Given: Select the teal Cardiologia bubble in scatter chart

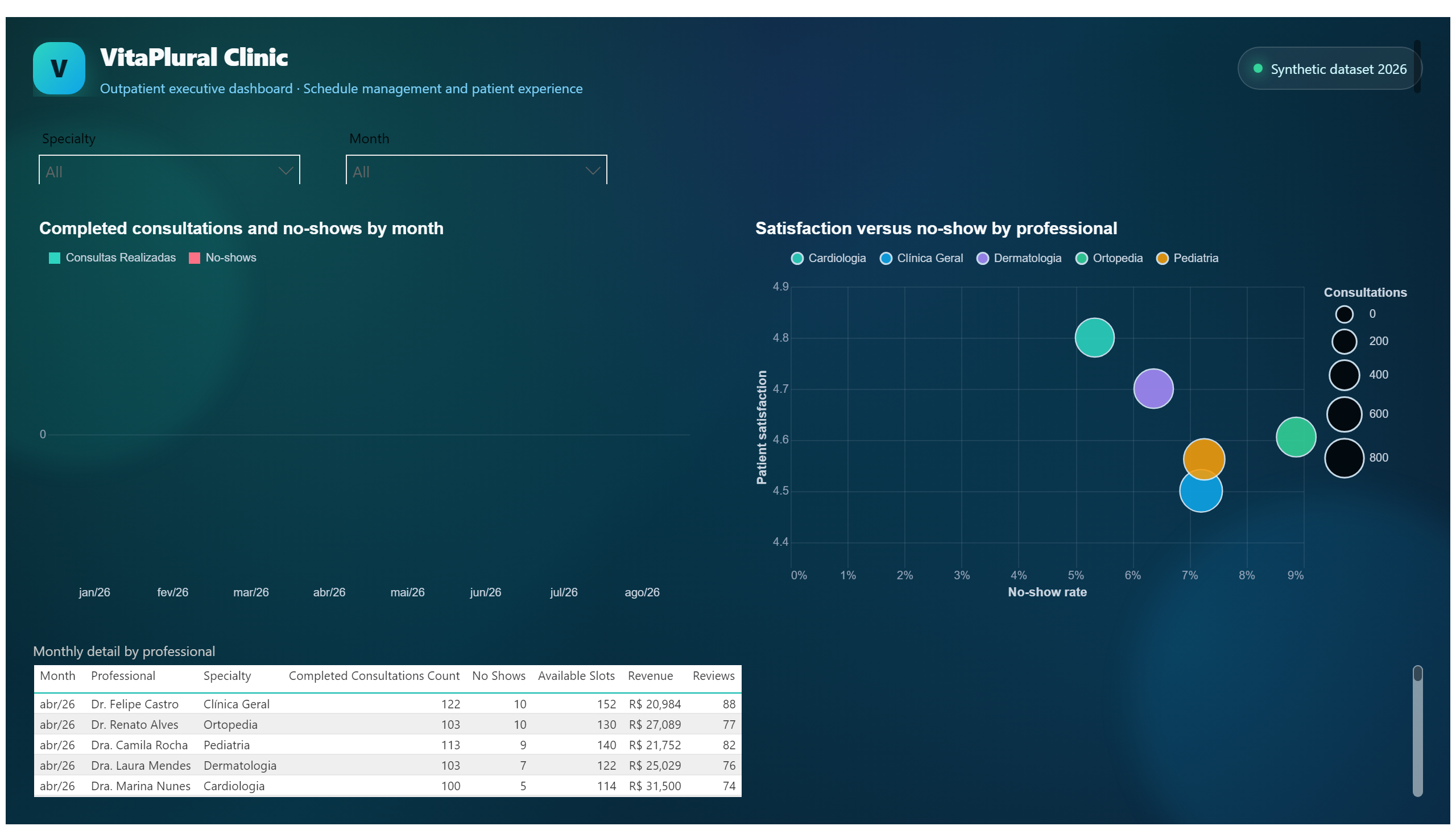Looking at the screenshot, I should click(x=1094, y=338).
